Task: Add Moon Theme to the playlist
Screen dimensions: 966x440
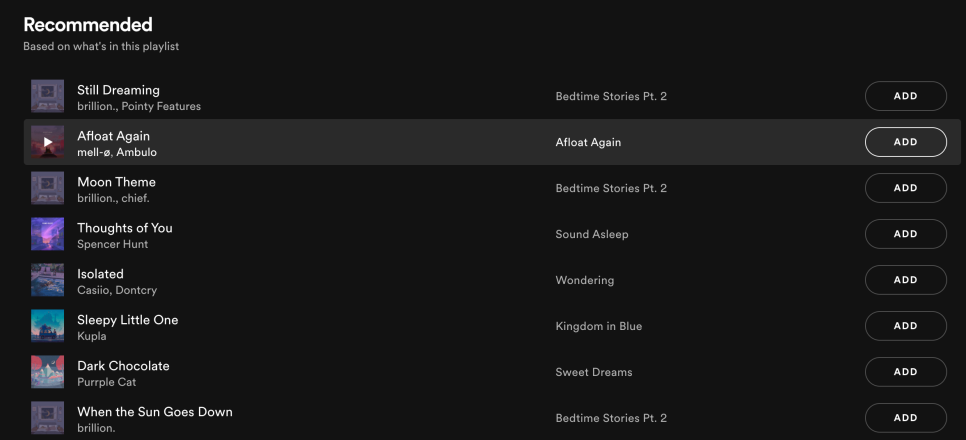Action: click(x=906, y=188)
